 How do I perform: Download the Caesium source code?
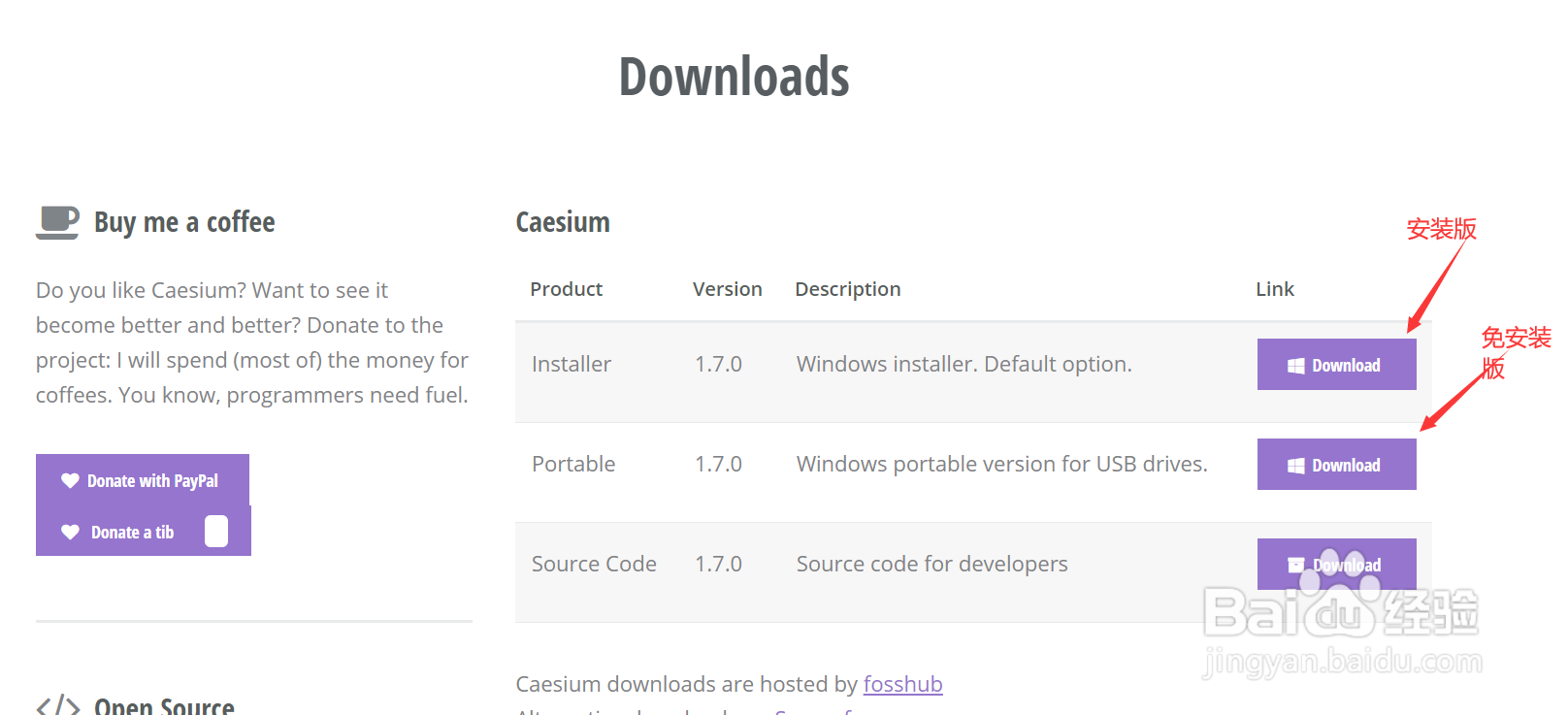tap(1336, 565)
